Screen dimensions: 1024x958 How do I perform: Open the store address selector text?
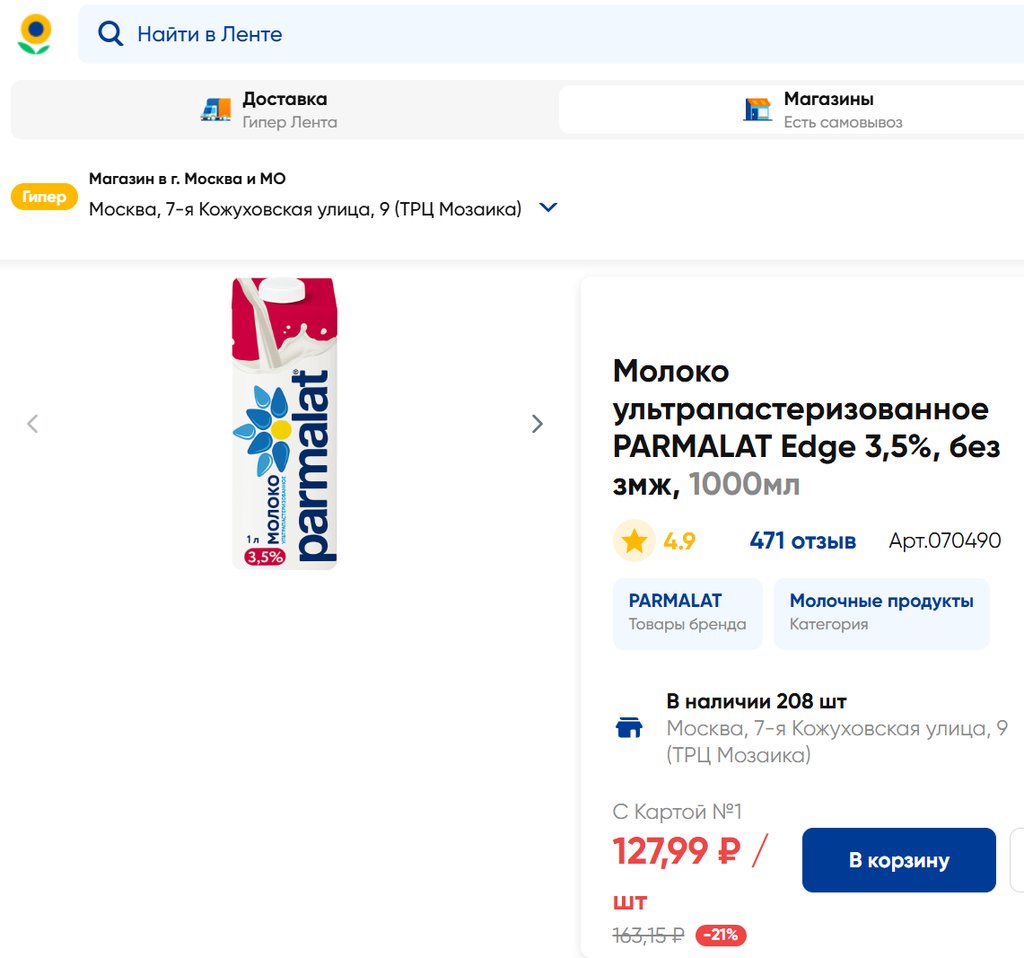[305, 209]
